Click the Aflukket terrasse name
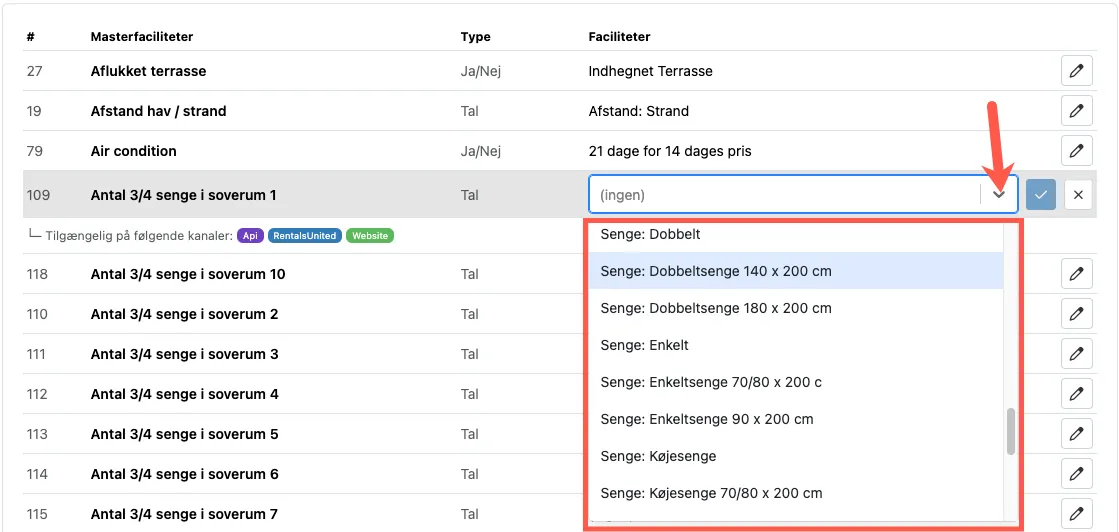Screen dimensions: 1119x532 [x=148, y=71]
